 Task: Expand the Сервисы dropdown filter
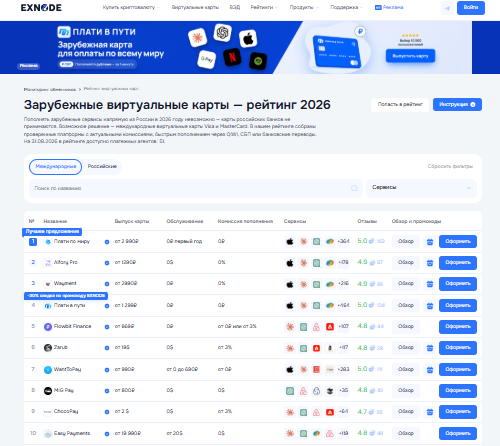point(421,188)
